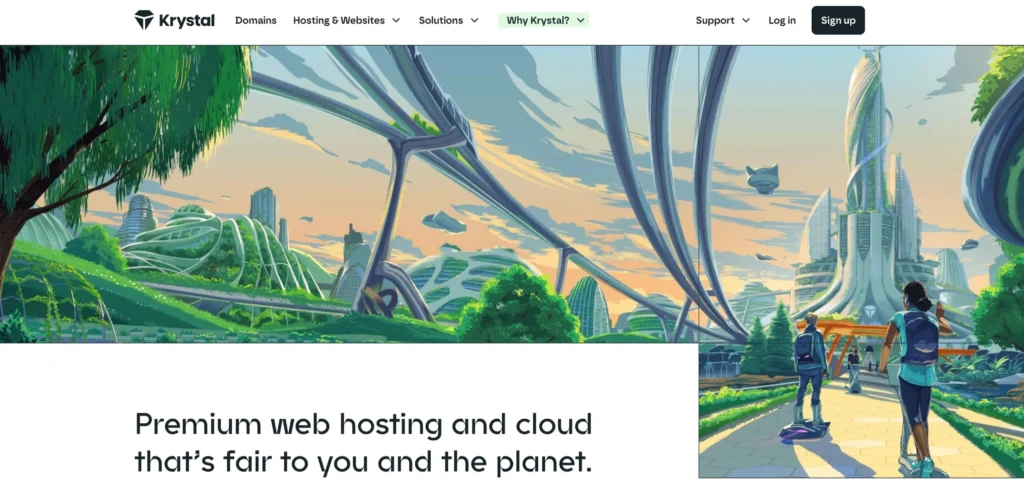Expand the chevron next to Solutions
The height and width of the screenshot is (484, 1024).
[474, 20]
